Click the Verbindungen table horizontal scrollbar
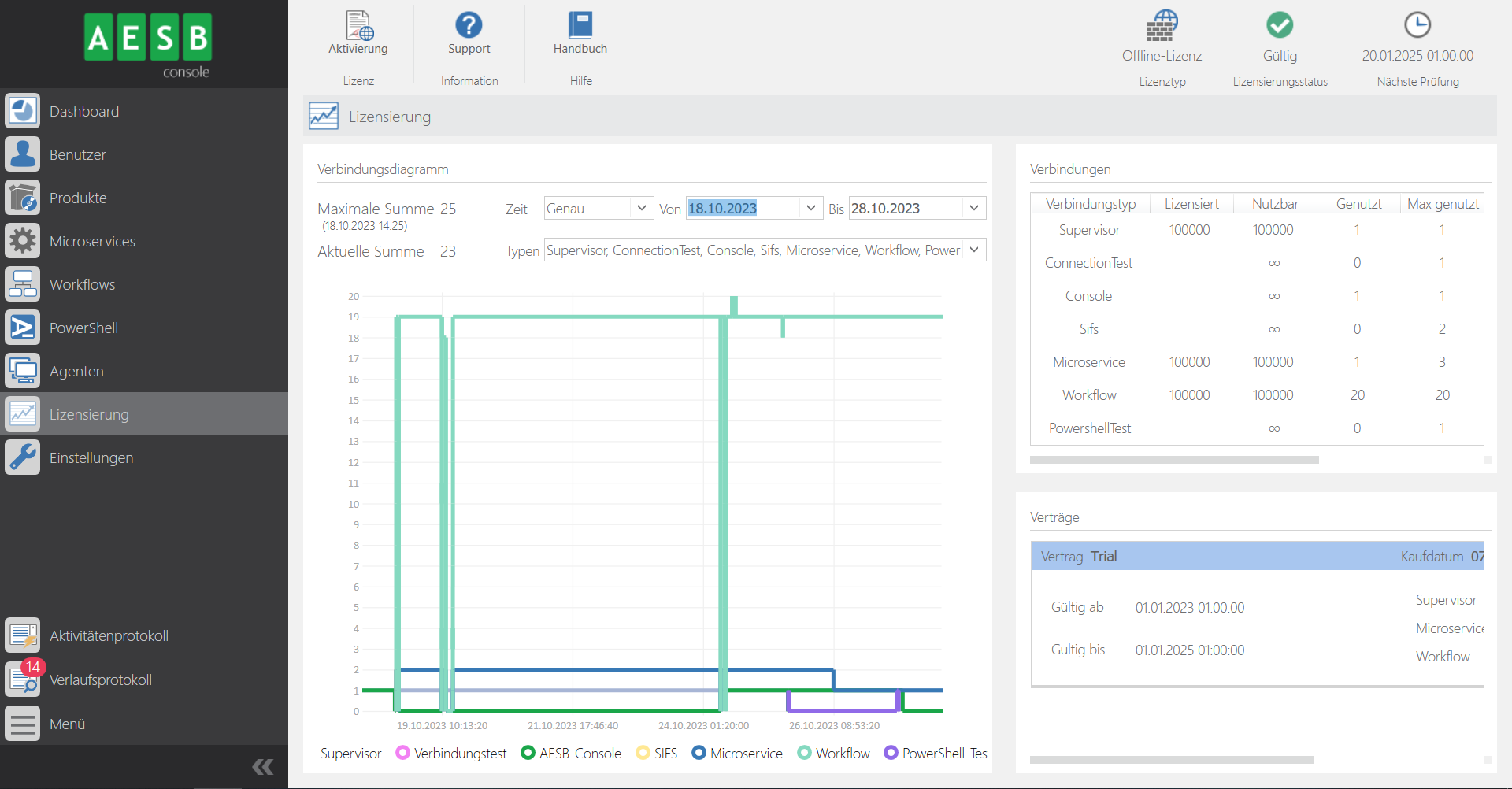Image resolution: width=1512 pixels, height=789 pixels. [1173, 460]
